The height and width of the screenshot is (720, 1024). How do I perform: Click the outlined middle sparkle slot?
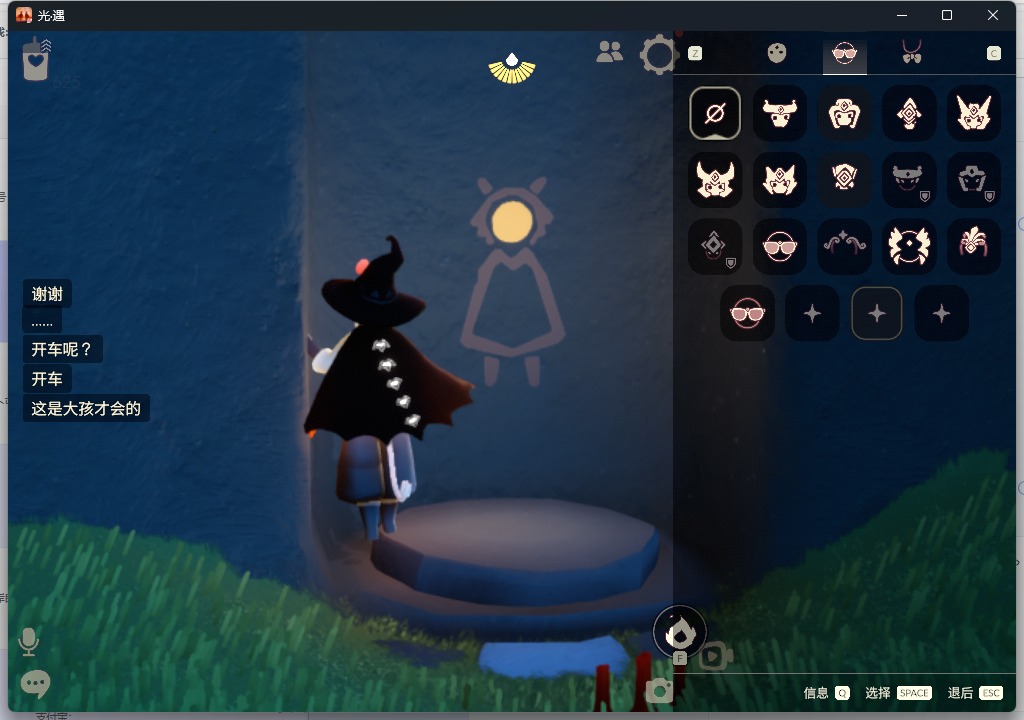[876, 314]
